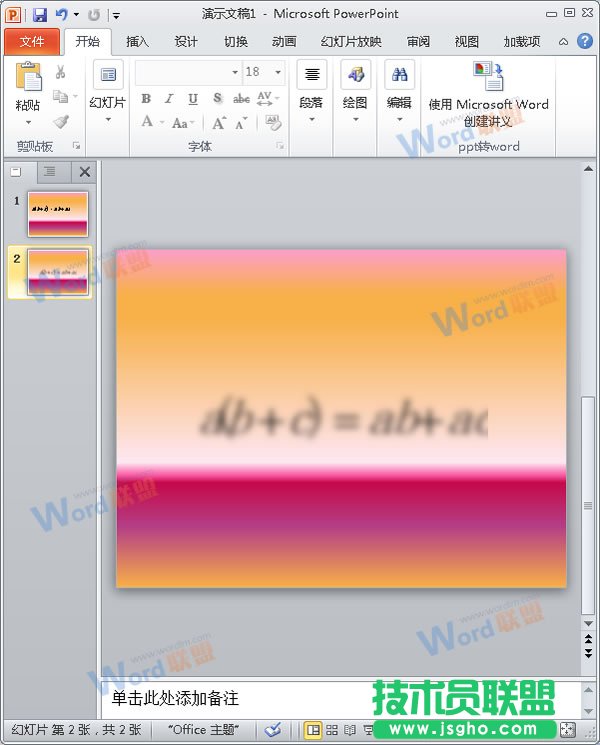Toggle Italic text formatting
This screenshot has width=600, height=745.
click(x=169, y=99)
